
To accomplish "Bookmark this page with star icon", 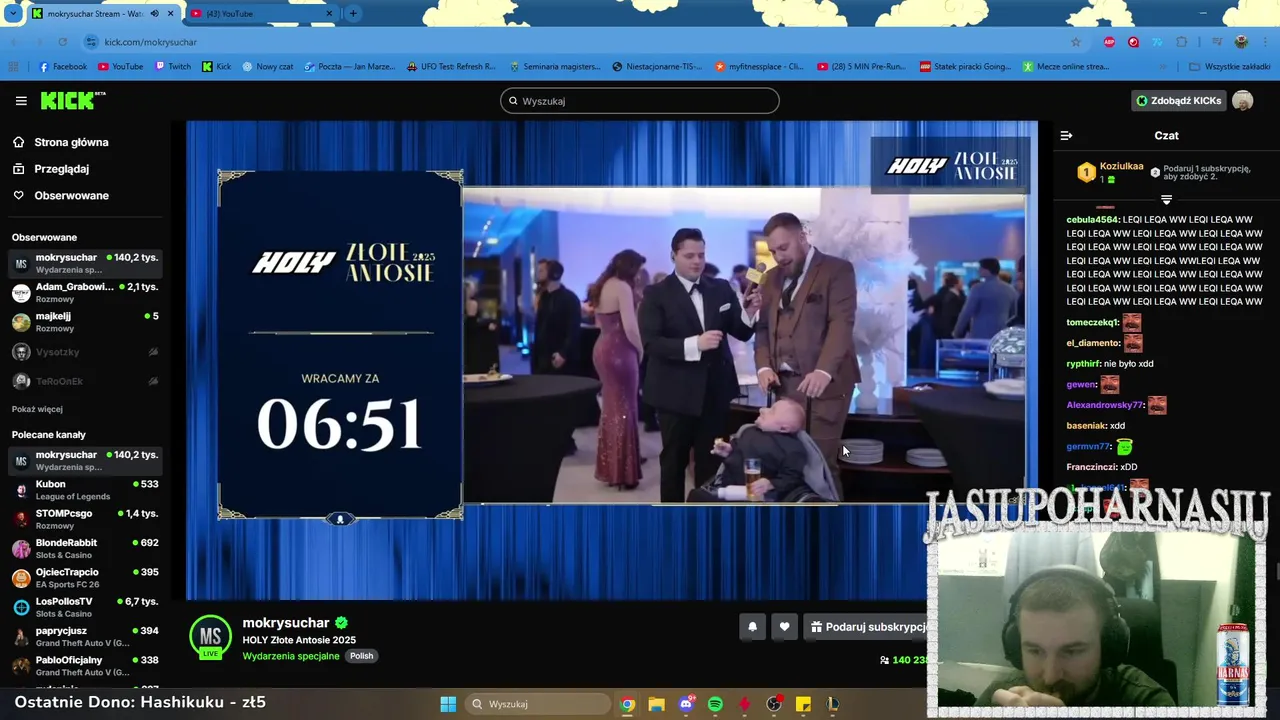I will pos(1076,42).
